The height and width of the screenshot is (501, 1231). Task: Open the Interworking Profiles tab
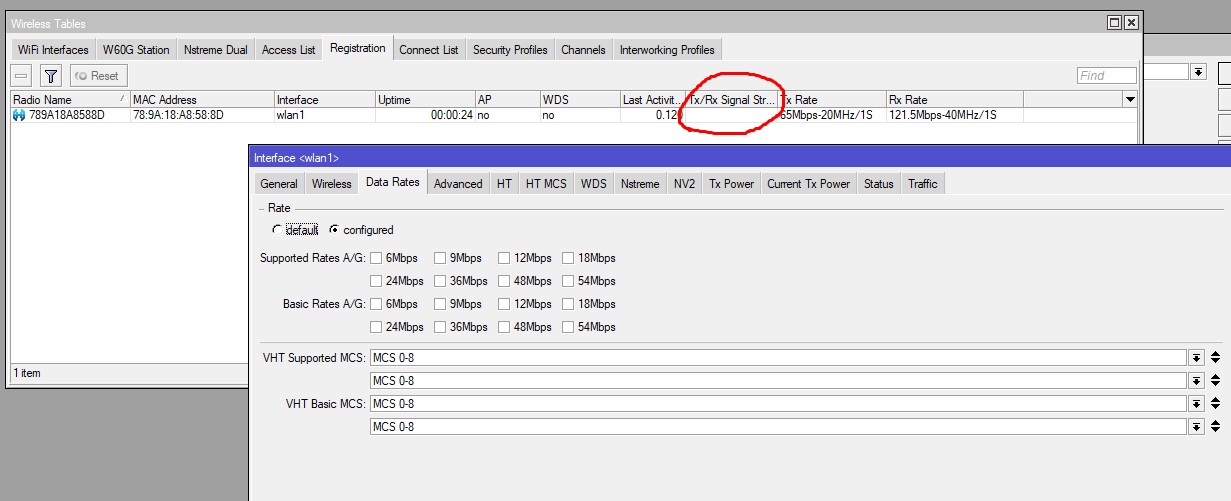[x=667, y=49]
